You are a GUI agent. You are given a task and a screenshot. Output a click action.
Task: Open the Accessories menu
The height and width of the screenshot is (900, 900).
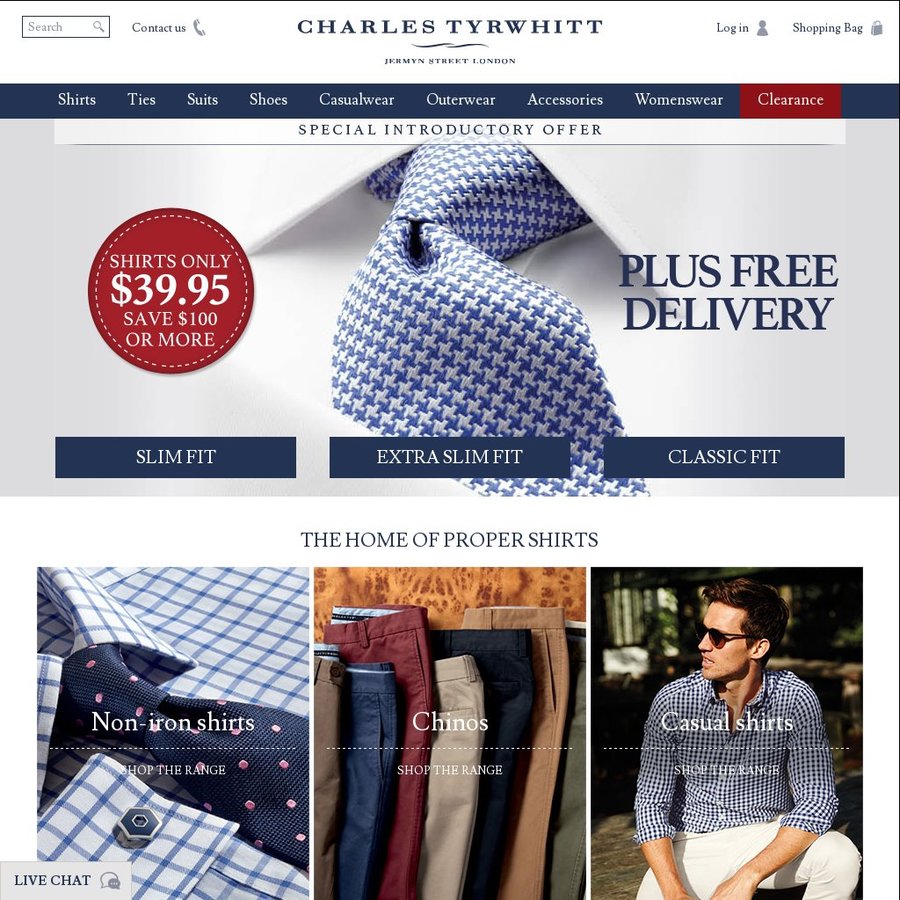[565, 100]
